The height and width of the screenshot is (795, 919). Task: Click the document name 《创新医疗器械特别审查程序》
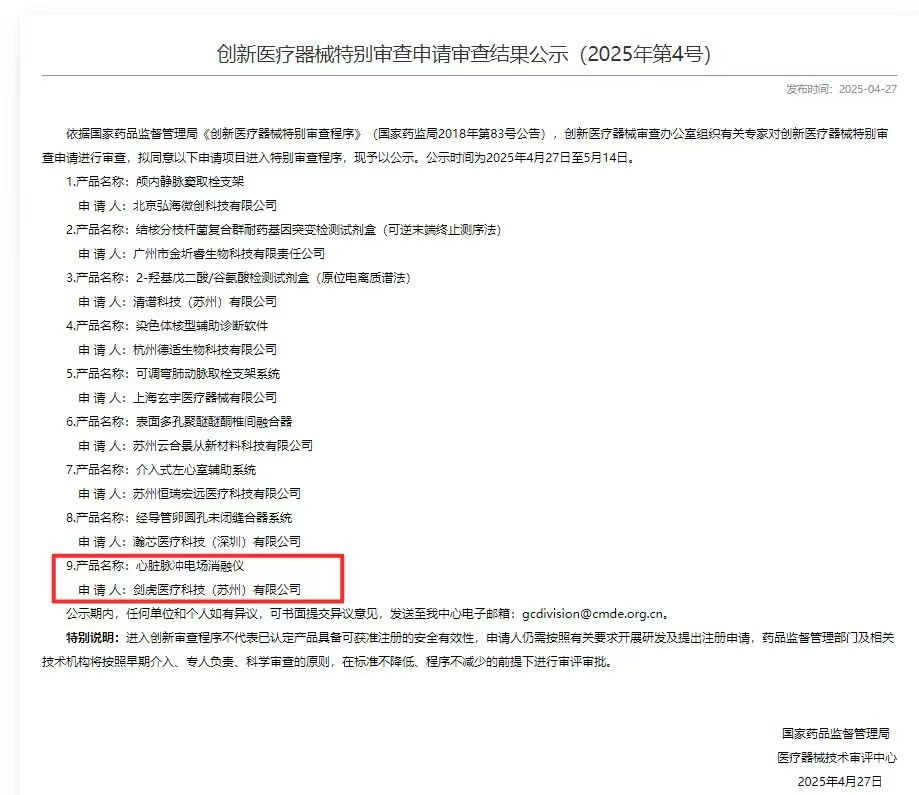pos(282,134)
